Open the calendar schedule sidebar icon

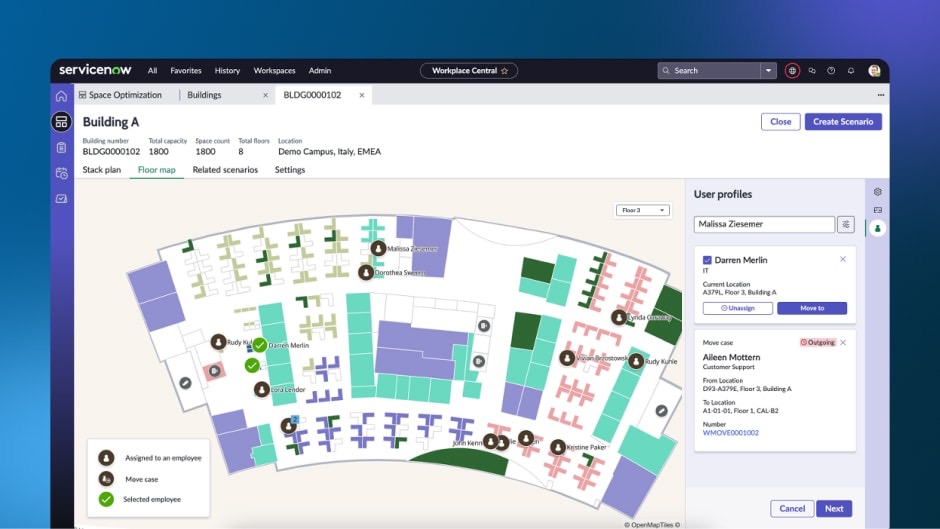(61, 173)
